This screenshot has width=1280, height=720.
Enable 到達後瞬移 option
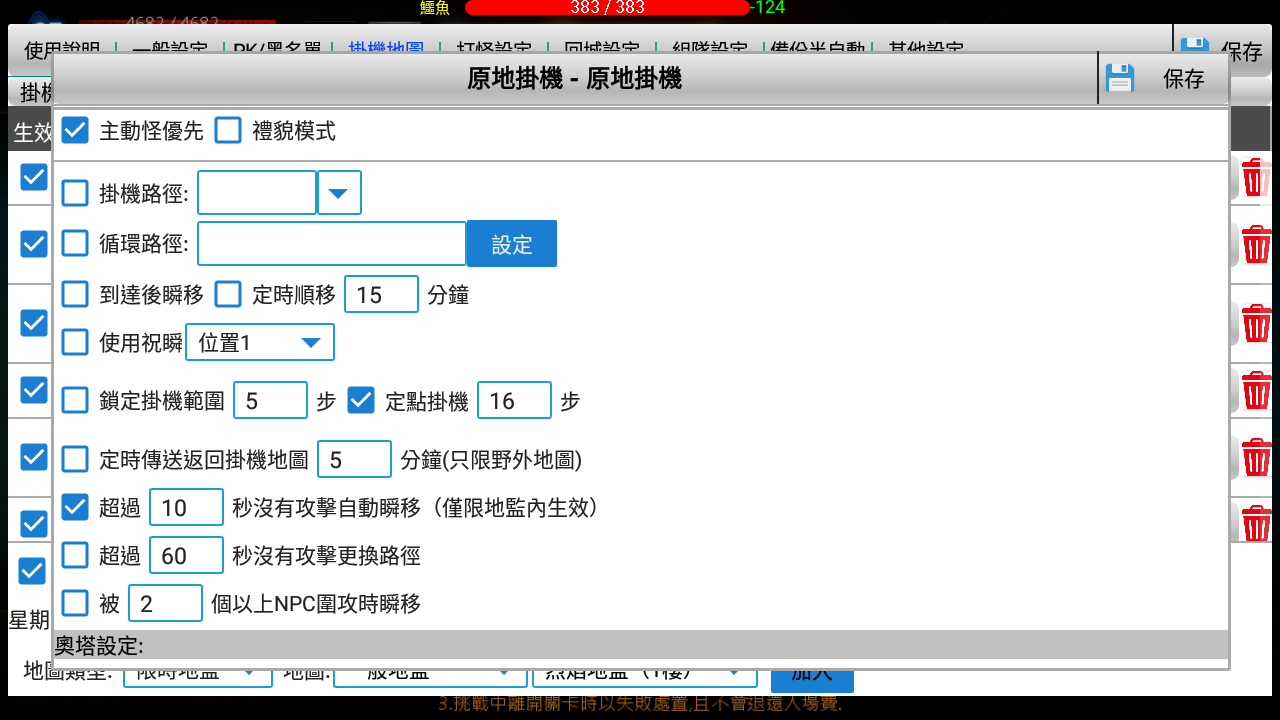click(76, 294)
